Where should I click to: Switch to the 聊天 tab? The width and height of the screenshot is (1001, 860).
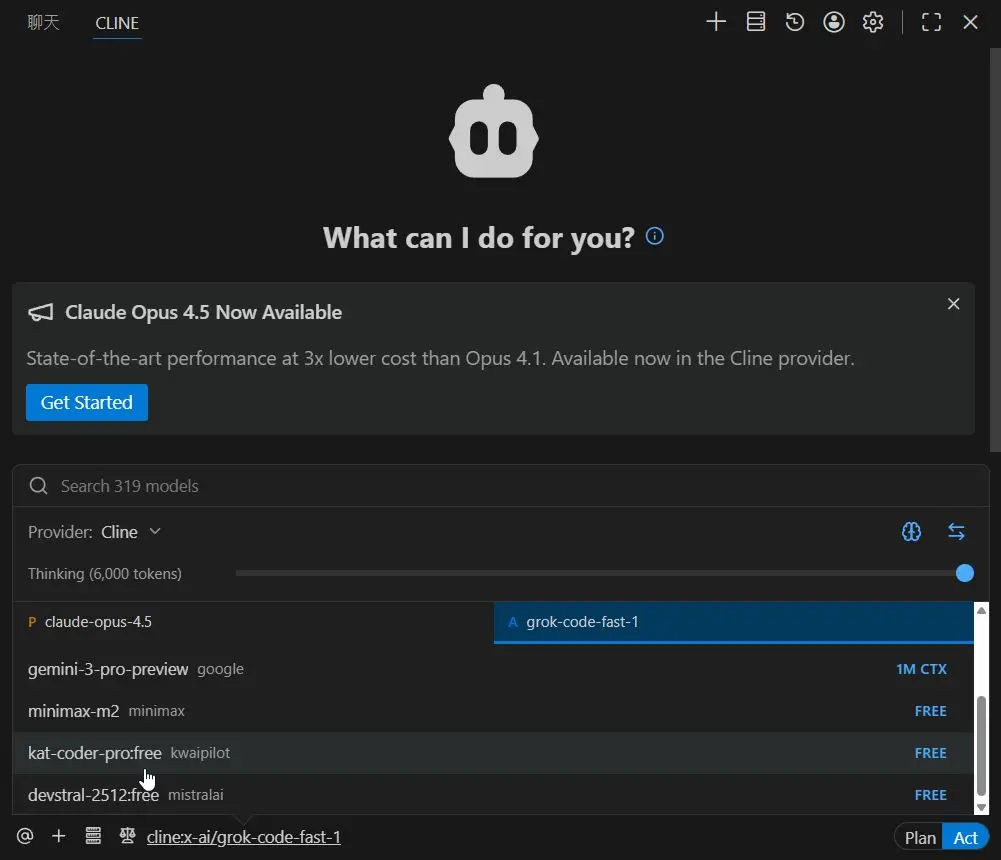(44, 22)
